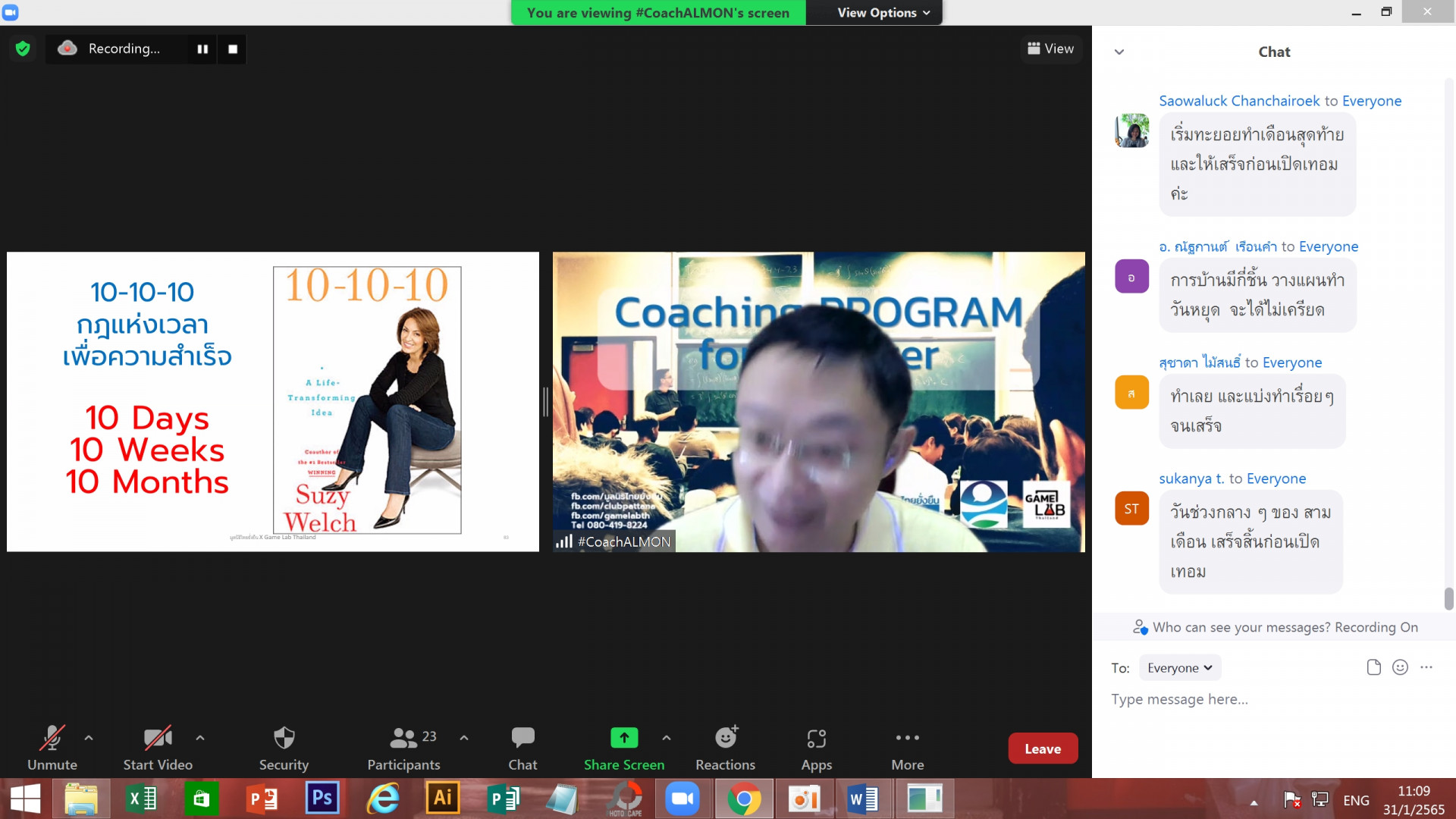Screen dimensions: 1456x819
Task: Open the Participants list
Action: (x=403, y=748)
